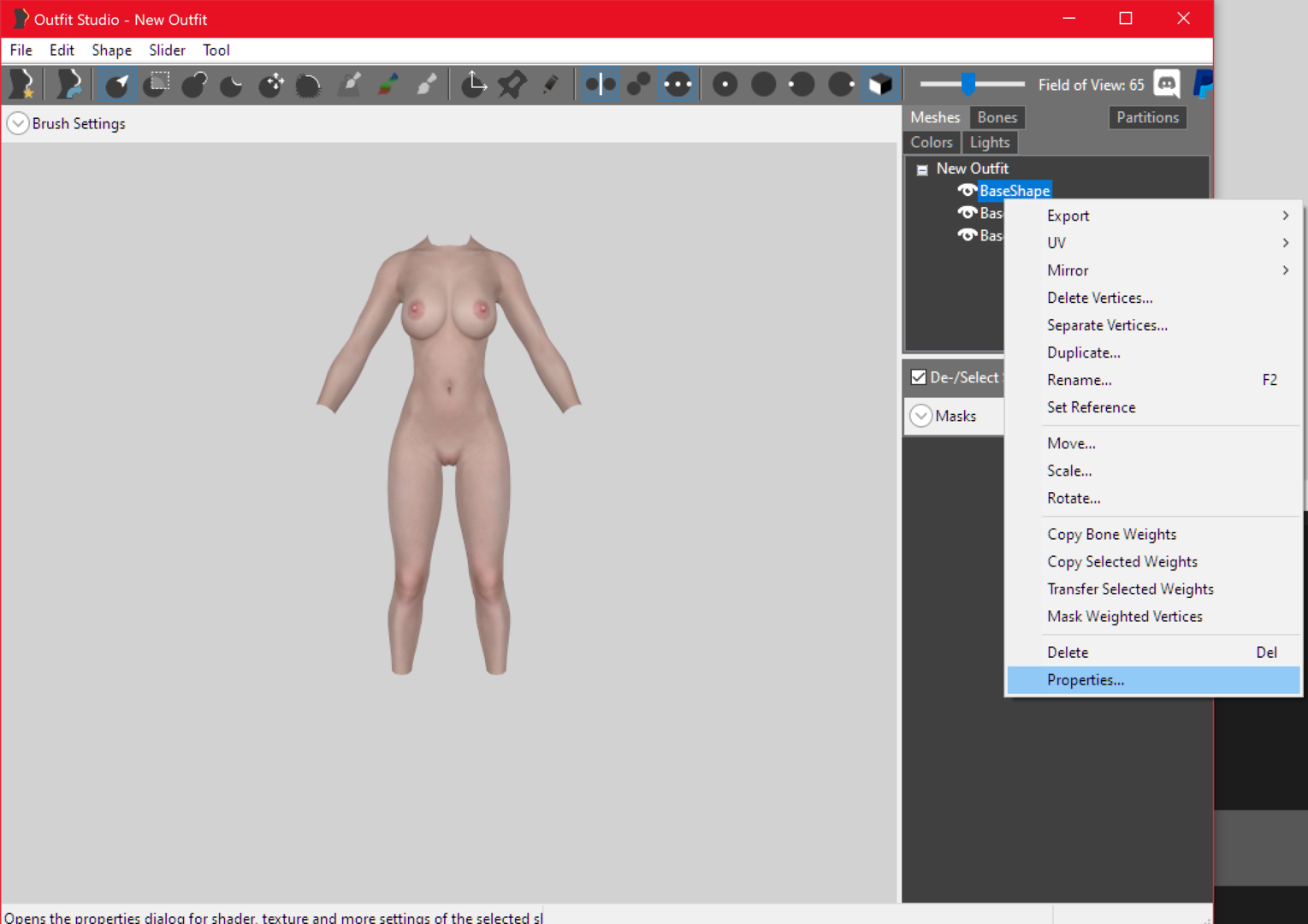
Task: Open the UV submenu
Action: point(1153,243)
